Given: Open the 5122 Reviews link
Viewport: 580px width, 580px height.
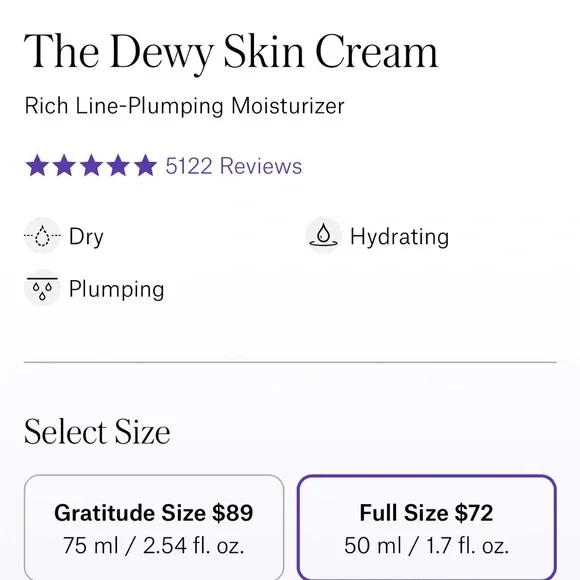Looking at the screenshot, I should [x=233, y=166].
